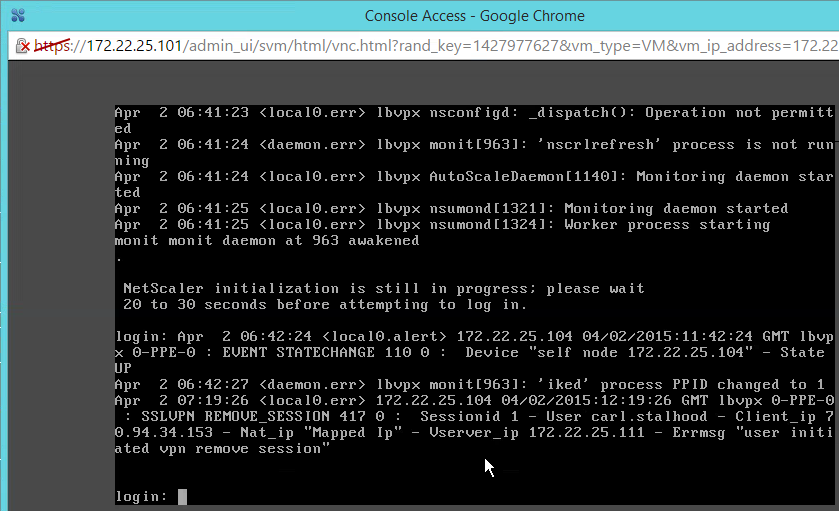839x511 pixels.
Task: Click the 'login: Apr 2 06:42:24' alert line
Action: tap(474, 337)
